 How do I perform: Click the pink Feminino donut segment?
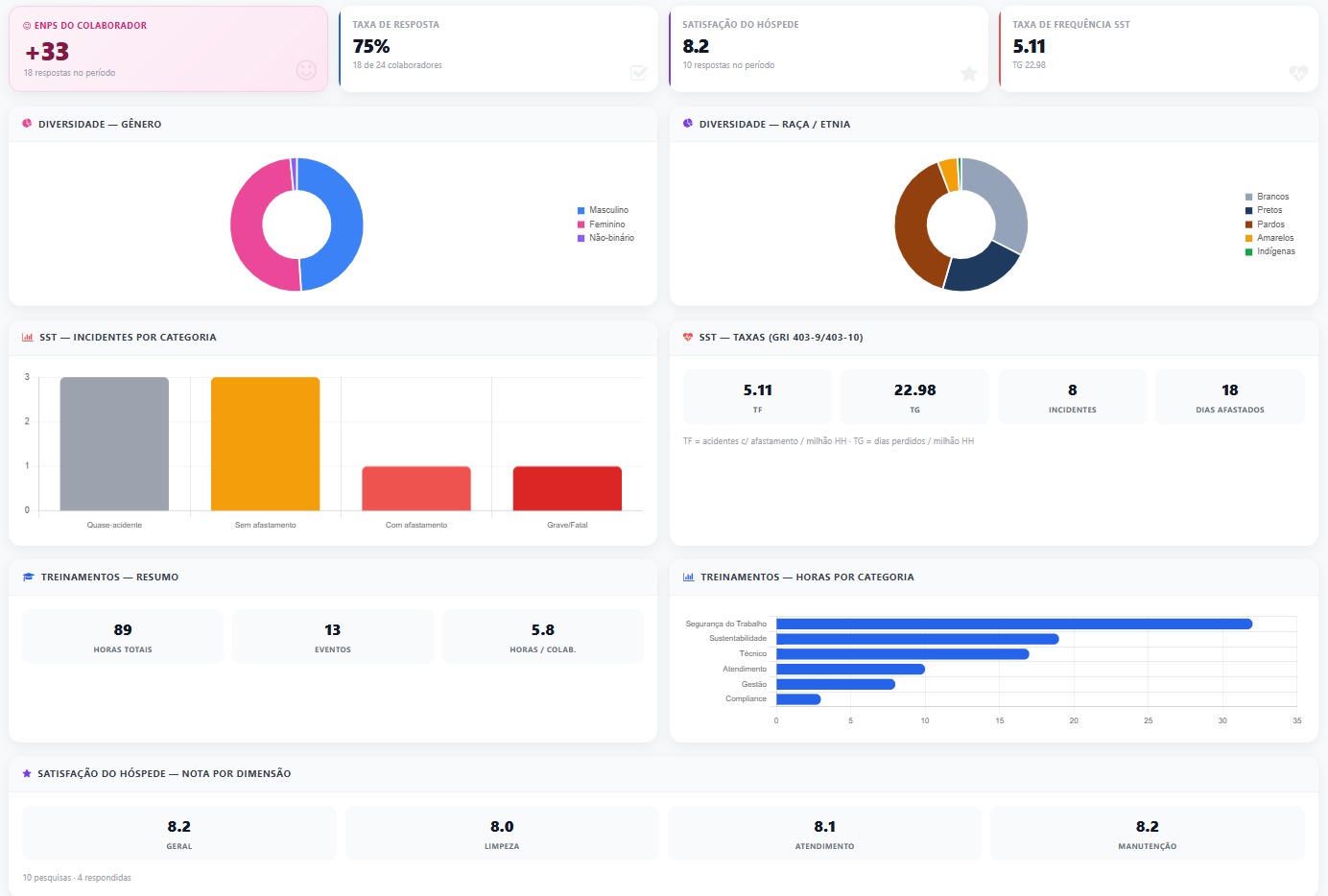pyautogui.click(x=249, y=225)
